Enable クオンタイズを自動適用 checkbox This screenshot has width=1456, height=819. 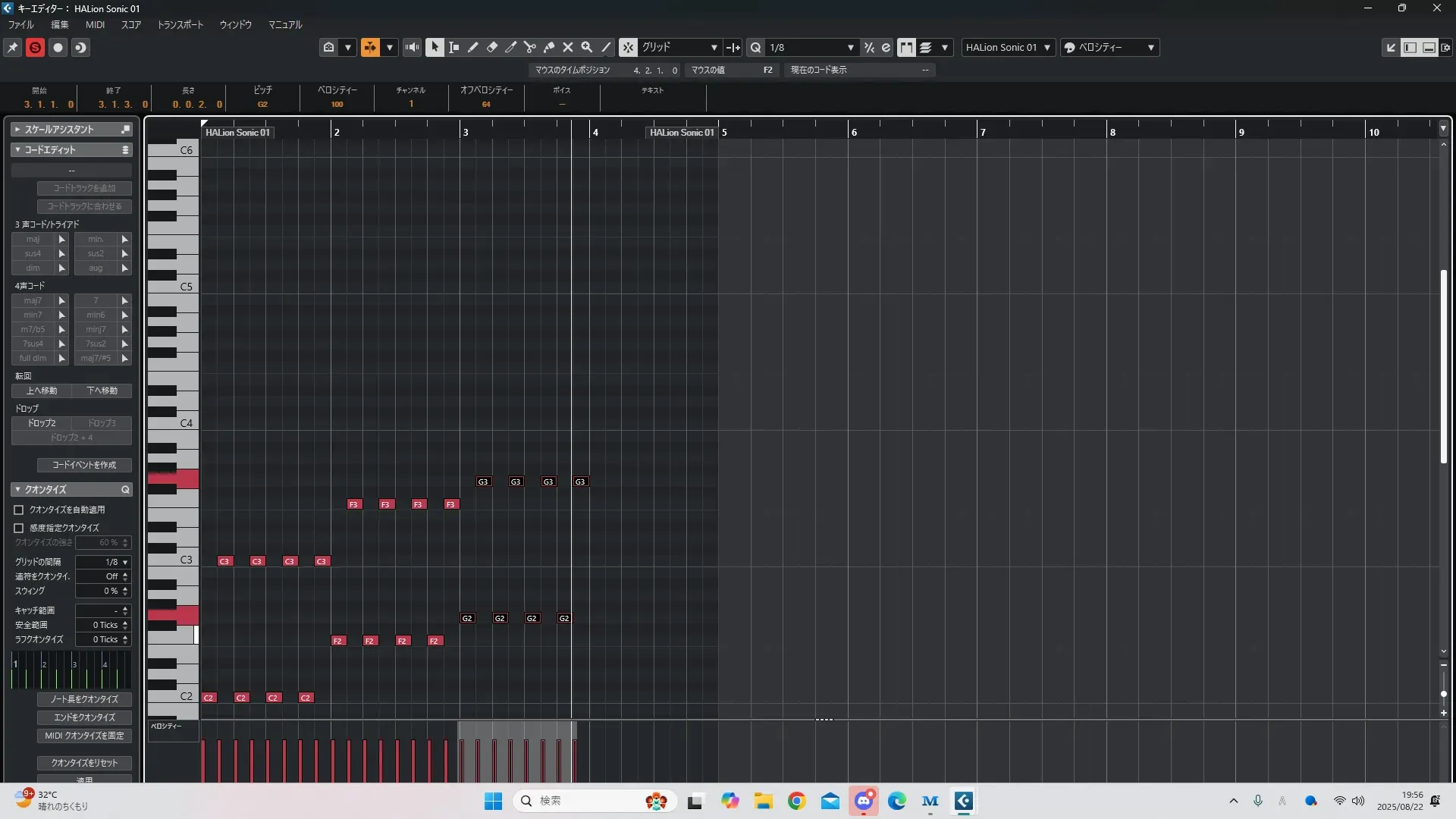(19, 510)
